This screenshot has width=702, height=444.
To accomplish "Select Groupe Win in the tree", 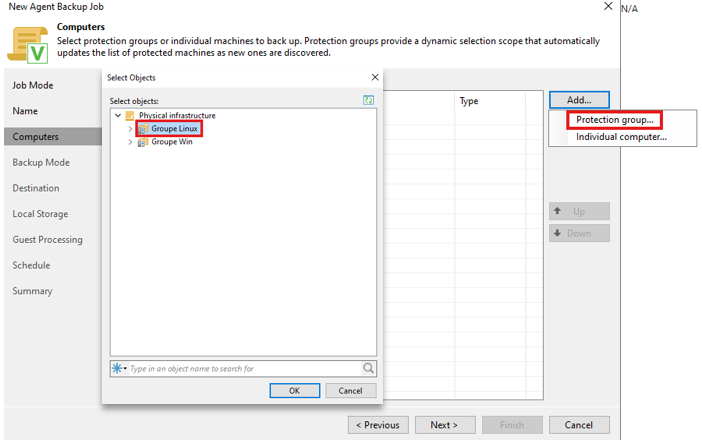I will (x=171, y=142).
